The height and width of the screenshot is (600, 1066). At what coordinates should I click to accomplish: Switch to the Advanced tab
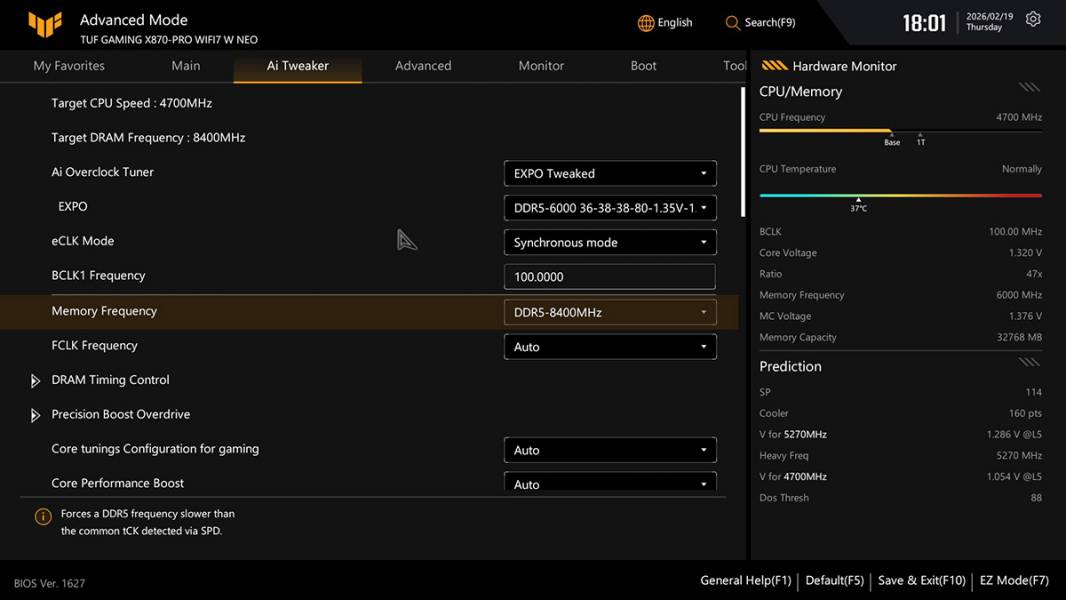pos(423,66)
